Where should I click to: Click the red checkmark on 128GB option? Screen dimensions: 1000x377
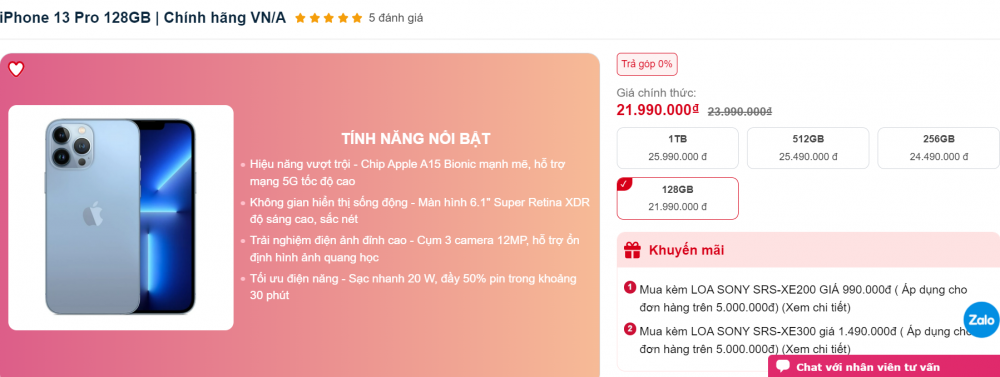coord(624,184)
